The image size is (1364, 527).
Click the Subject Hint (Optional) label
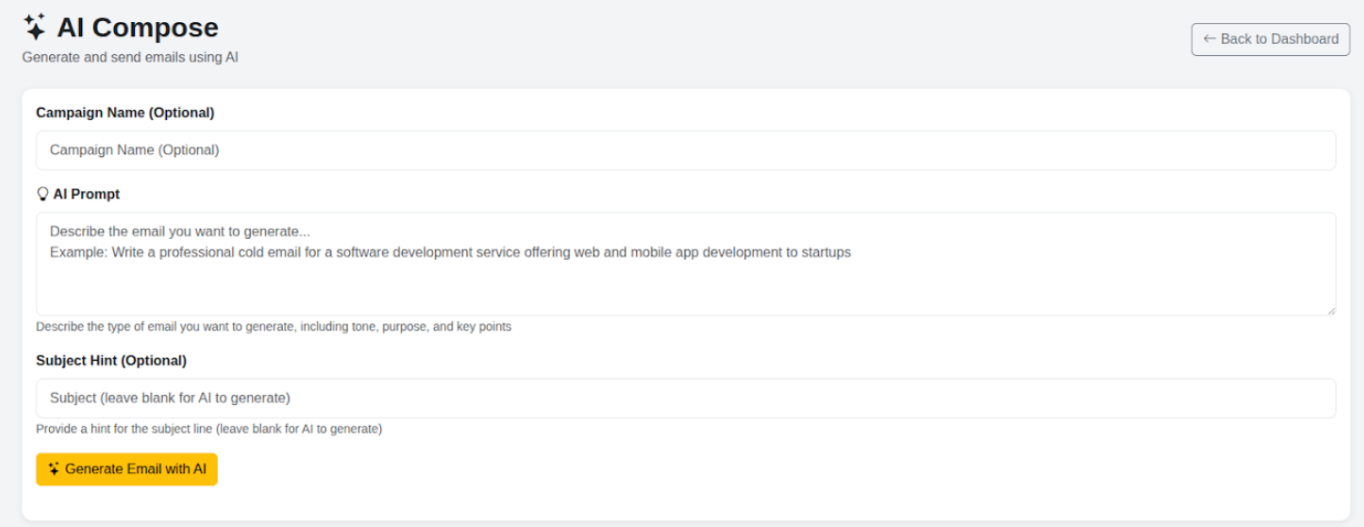(111, 360)
